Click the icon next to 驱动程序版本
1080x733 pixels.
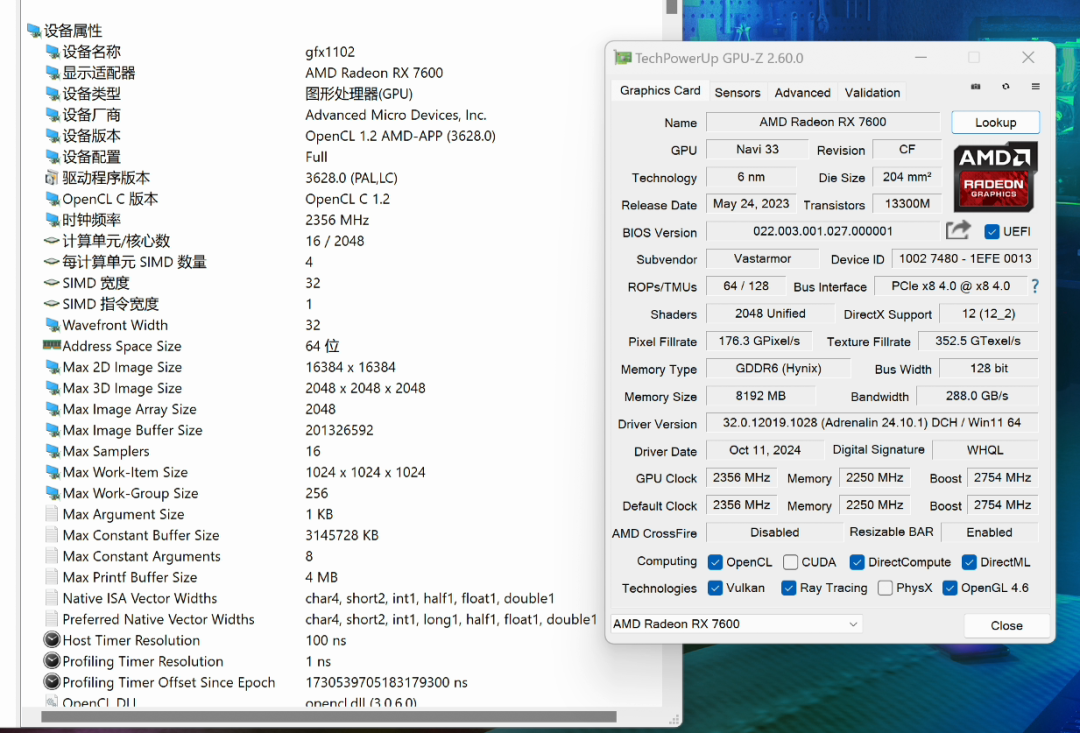point(52,178)
